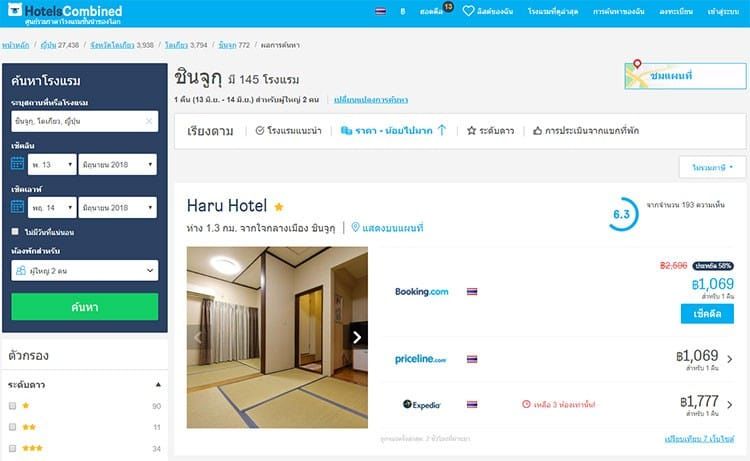Collapse the star rating filter section

point(158,384)
